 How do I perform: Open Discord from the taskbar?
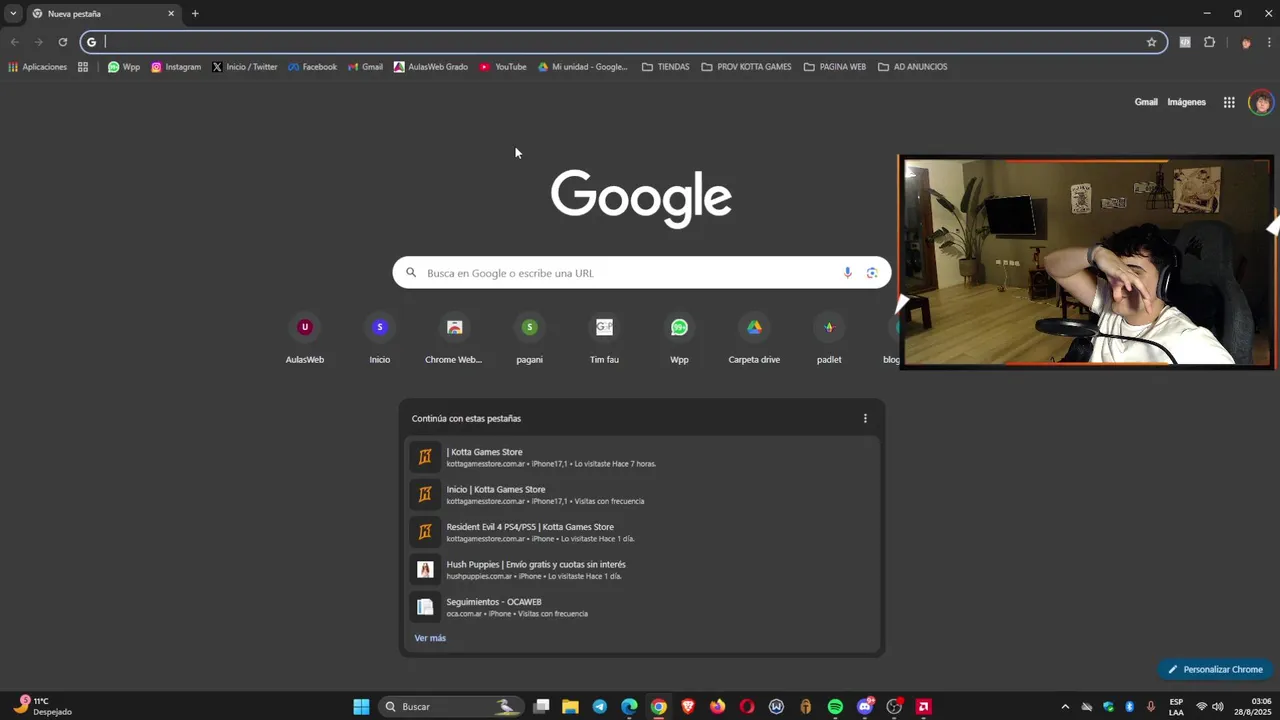(865, 707)
